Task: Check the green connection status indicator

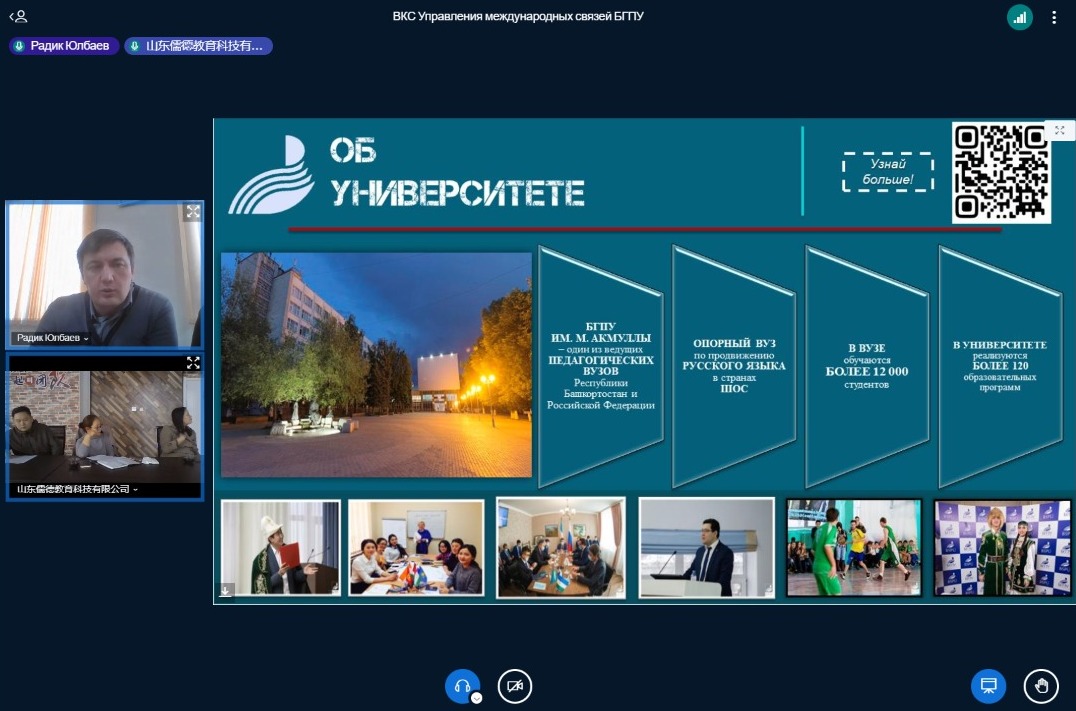Action: point(1020,17)
